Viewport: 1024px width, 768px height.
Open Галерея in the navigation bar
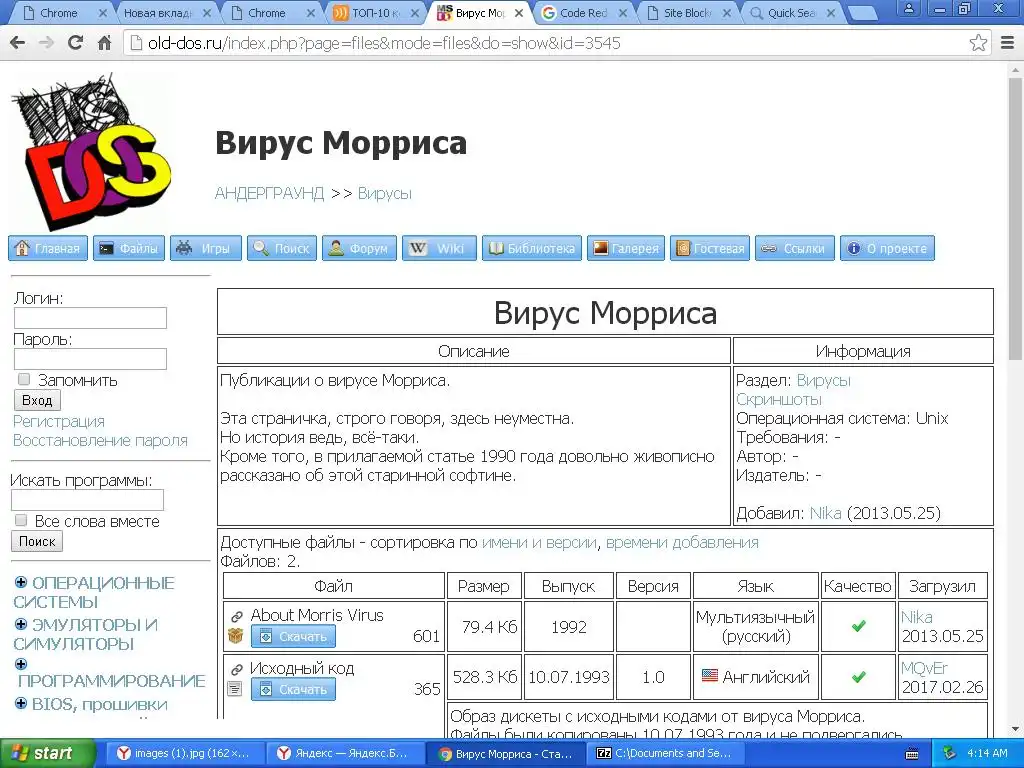pyautogui.click(x=626, y=248)
